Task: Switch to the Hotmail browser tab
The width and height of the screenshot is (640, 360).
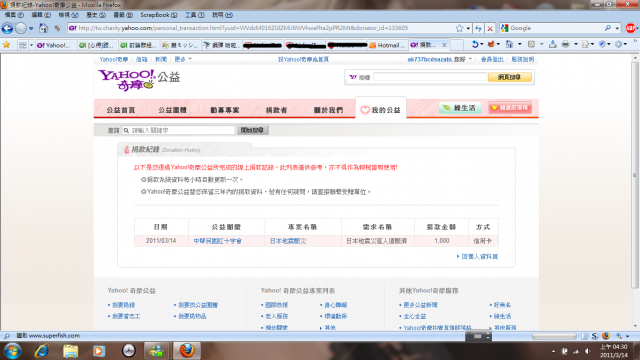Action: [387, 45]
